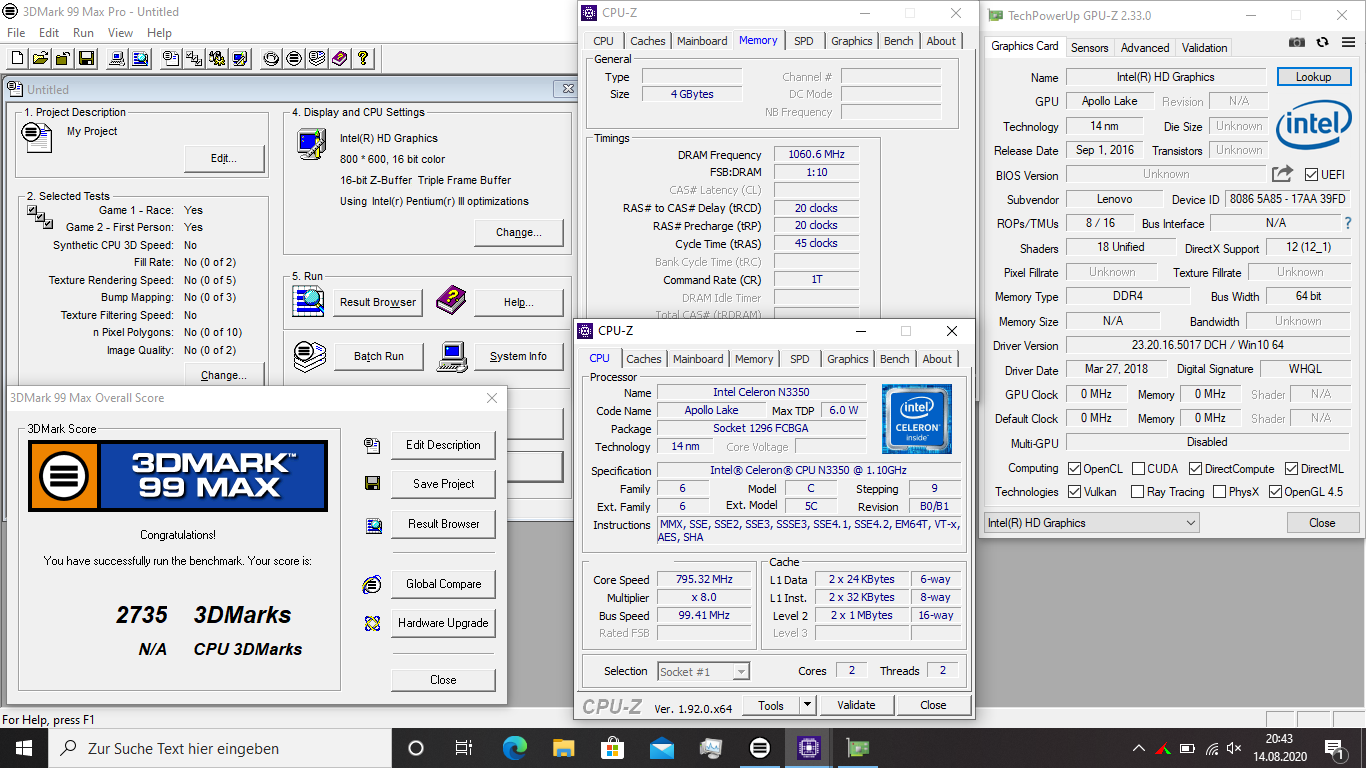
Task: Toggle the Ray Tracing checkbox
Action: [x=1137, y=492]
